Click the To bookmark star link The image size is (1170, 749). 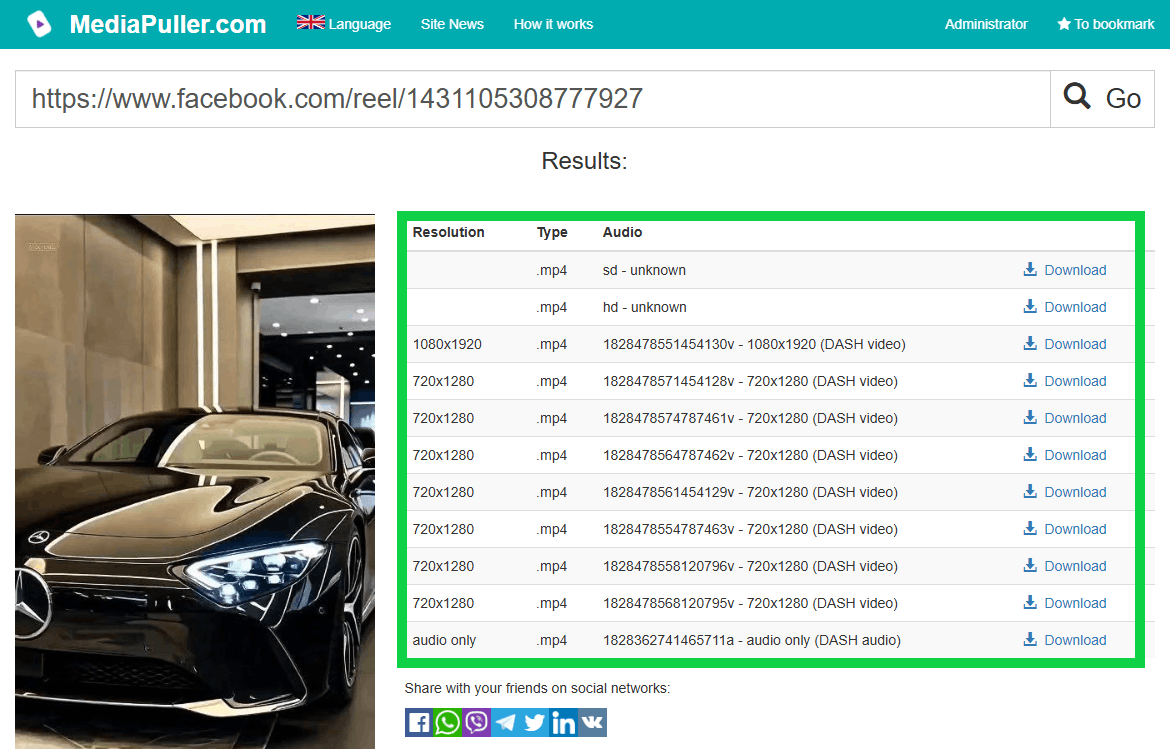click(x=1106, y=24)
